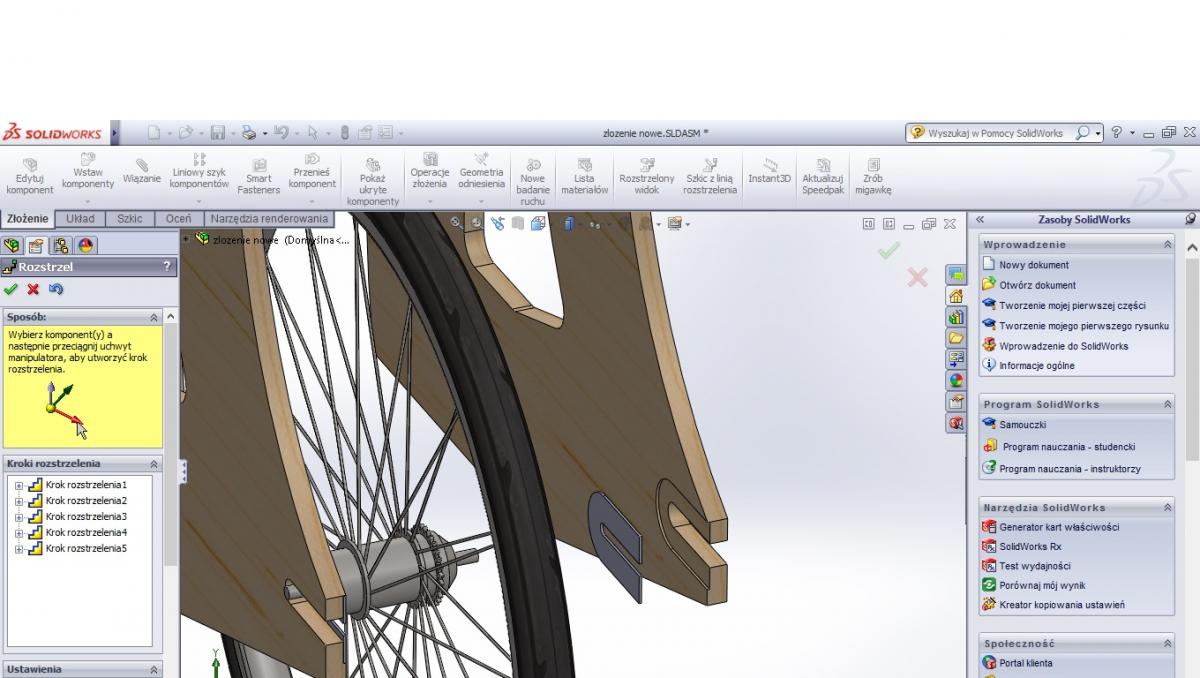1200x678 pixels.
Task: Click Nowe badanie ruchu icon
Action: point(533,179)
